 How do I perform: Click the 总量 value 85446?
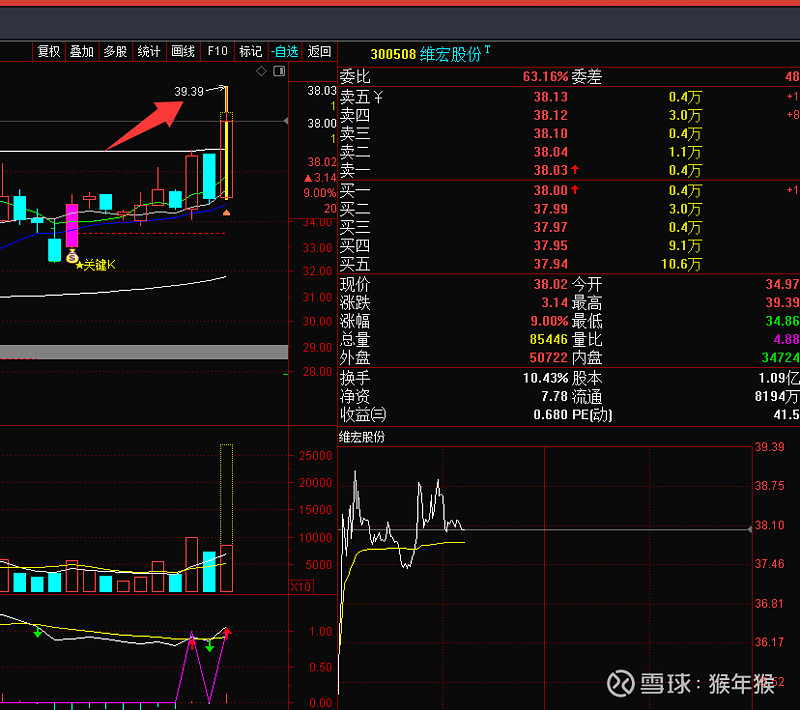pyautogui.click(x=548, y=339)
